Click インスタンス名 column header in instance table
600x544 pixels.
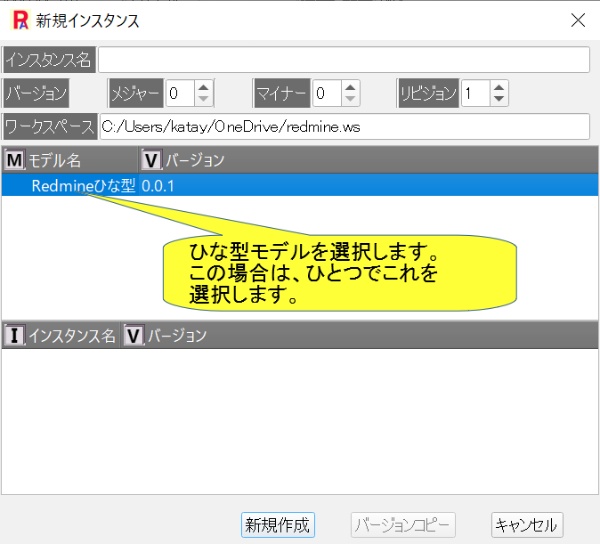(61, 336)
